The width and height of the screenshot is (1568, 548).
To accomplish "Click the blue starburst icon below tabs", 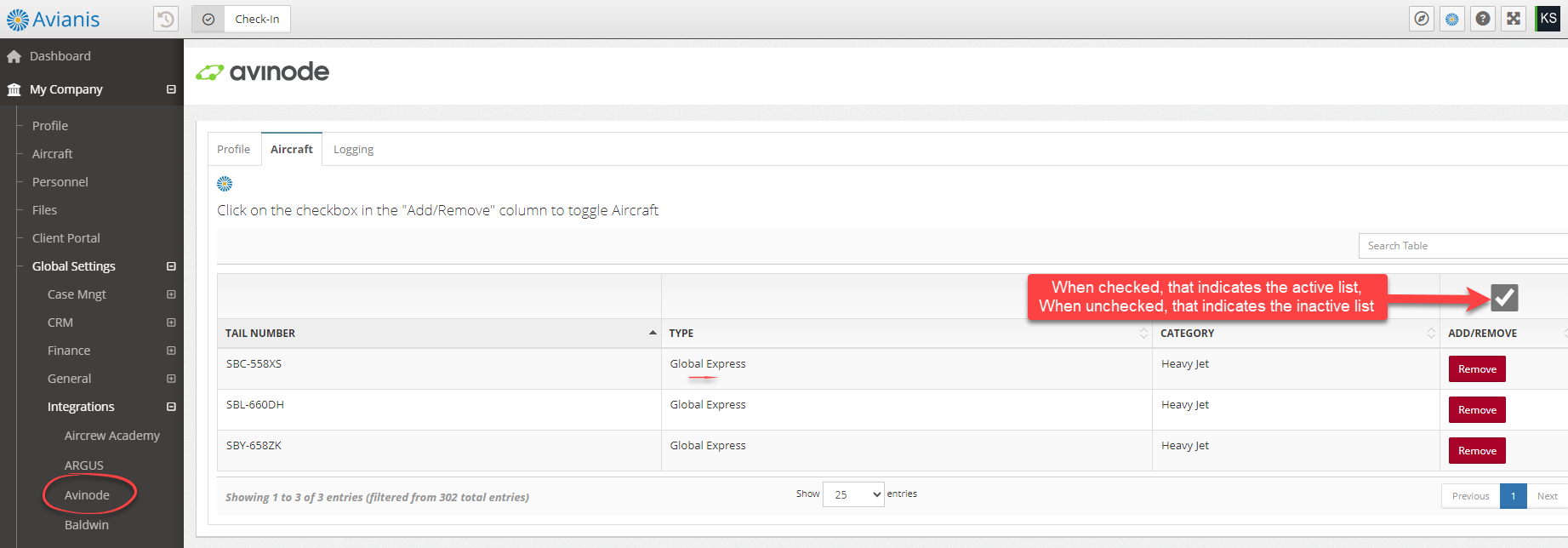I will coord(225,184).
